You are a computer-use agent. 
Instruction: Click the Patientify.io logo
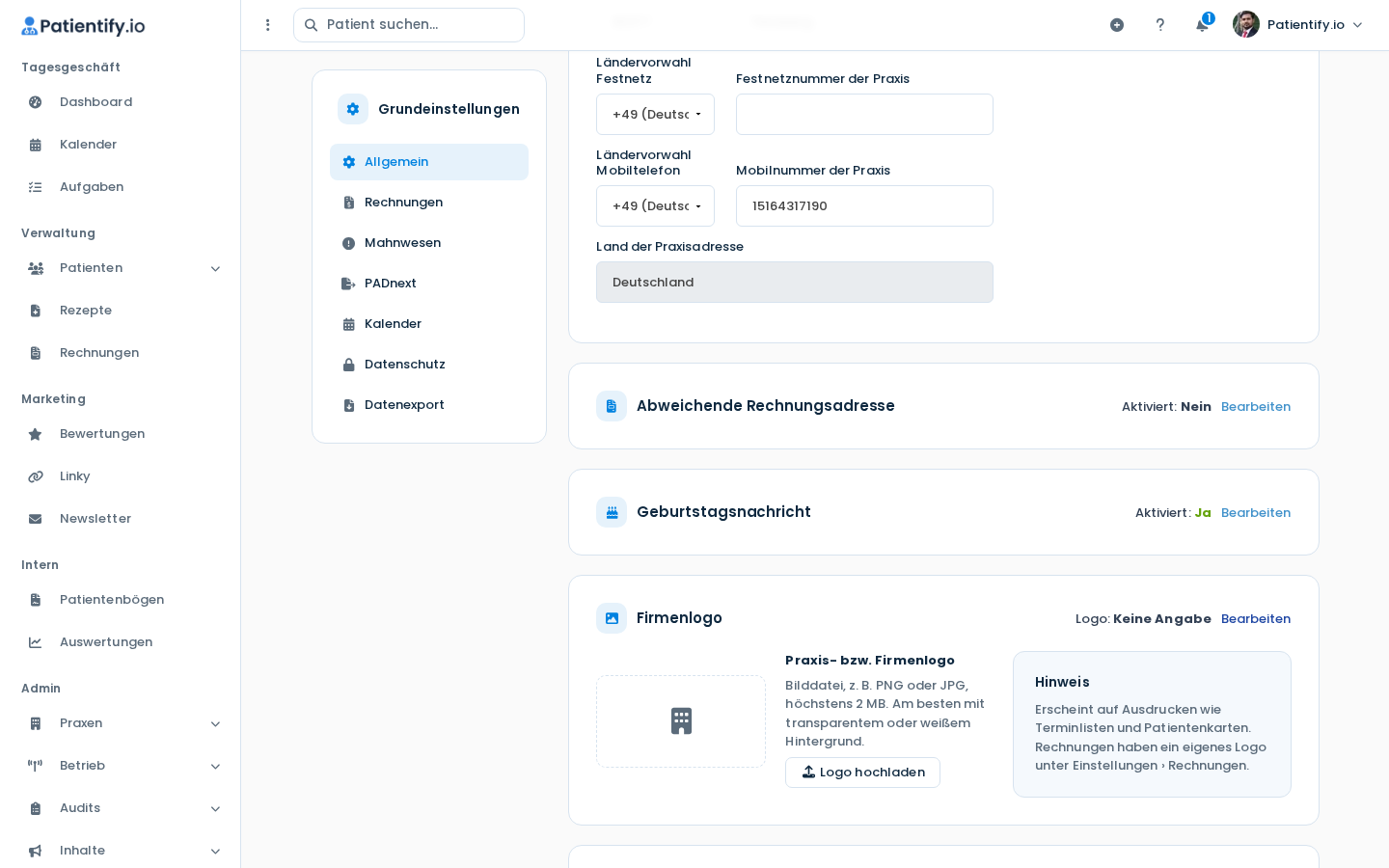(x=83, y=26)
